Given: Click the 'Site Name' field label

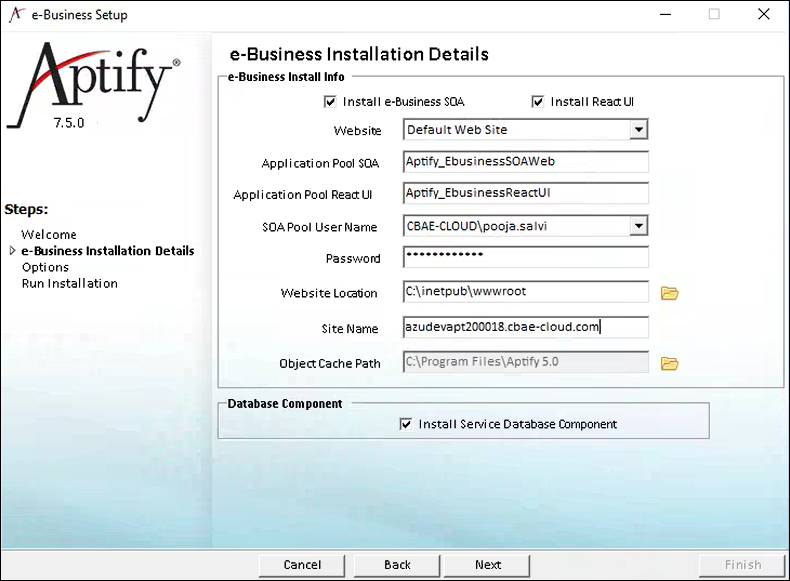Looking at the screenshot, I should 350,329.
